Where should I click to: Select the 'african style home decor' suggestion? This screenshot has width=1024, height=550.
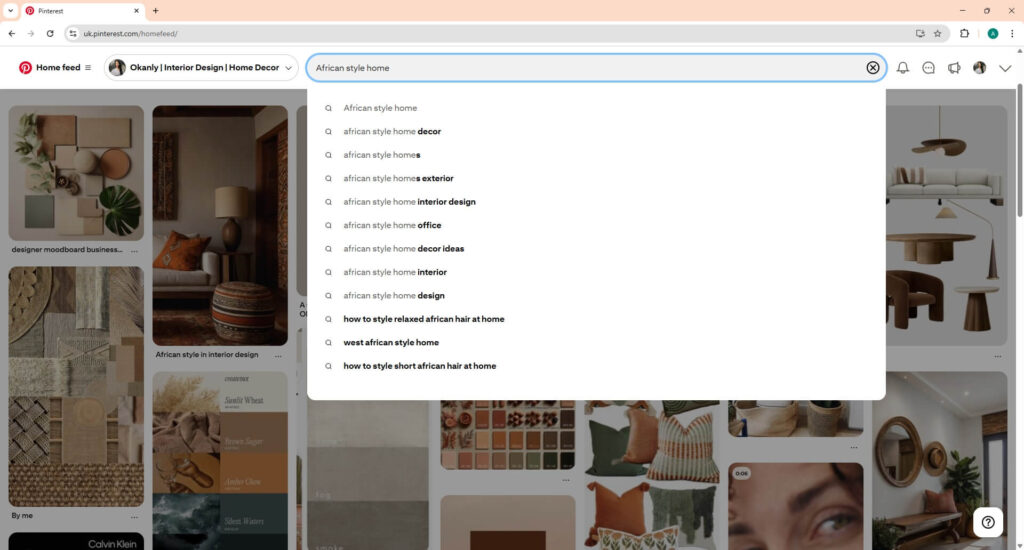click(x=392, y=131)
